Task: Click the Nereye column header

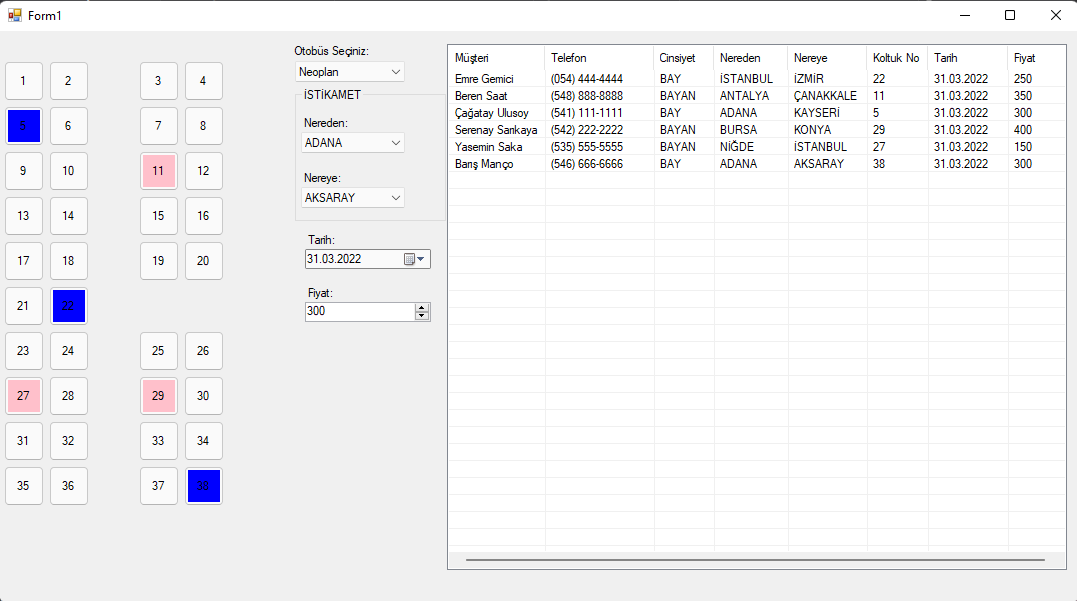Action: pyautogui.click(x=828, y=58)
